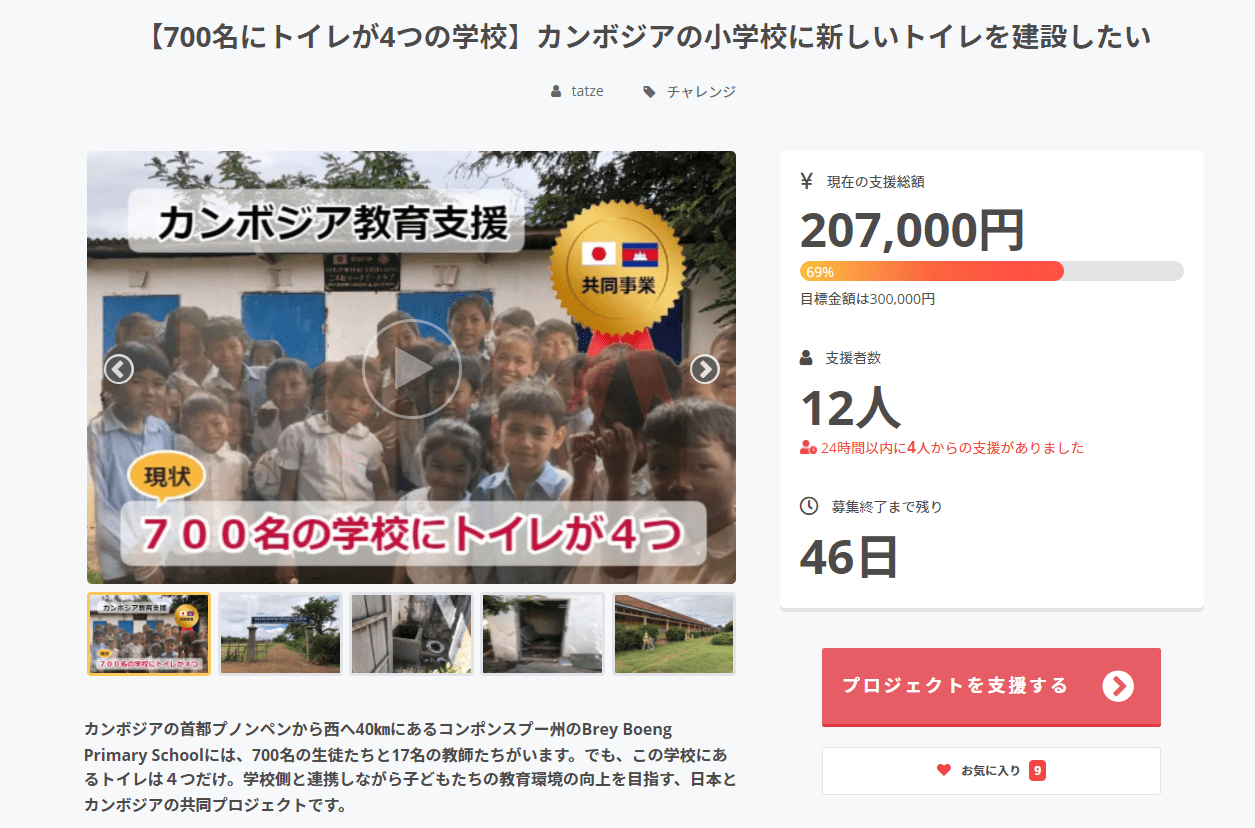The image size is (1255, 828).
Task: Select the school building thumbnail
Action: pyautogui.click(x=673, y=634)
